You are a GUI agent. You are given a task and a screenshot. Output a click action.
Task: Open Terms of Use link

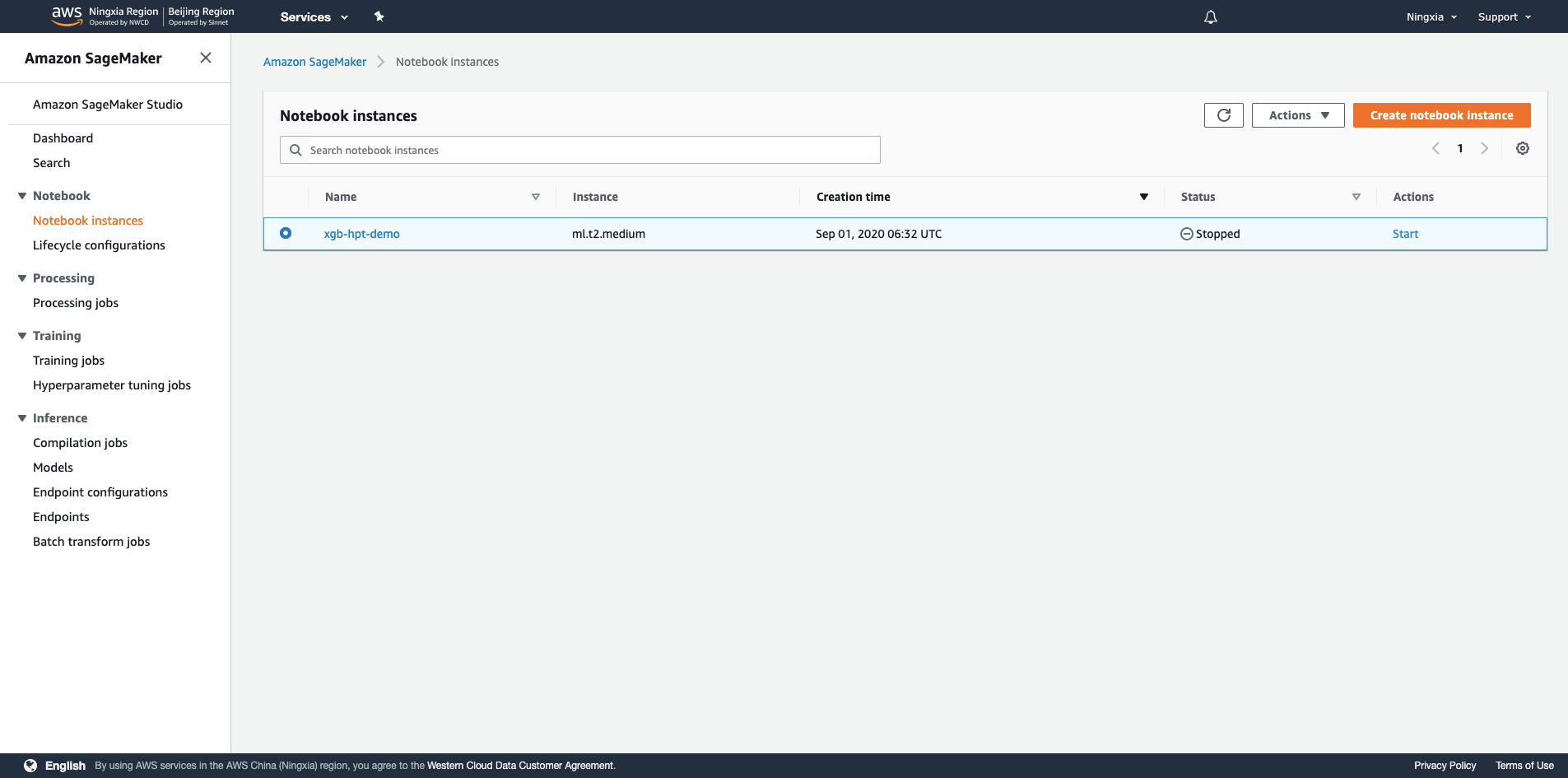[1524, 766]
